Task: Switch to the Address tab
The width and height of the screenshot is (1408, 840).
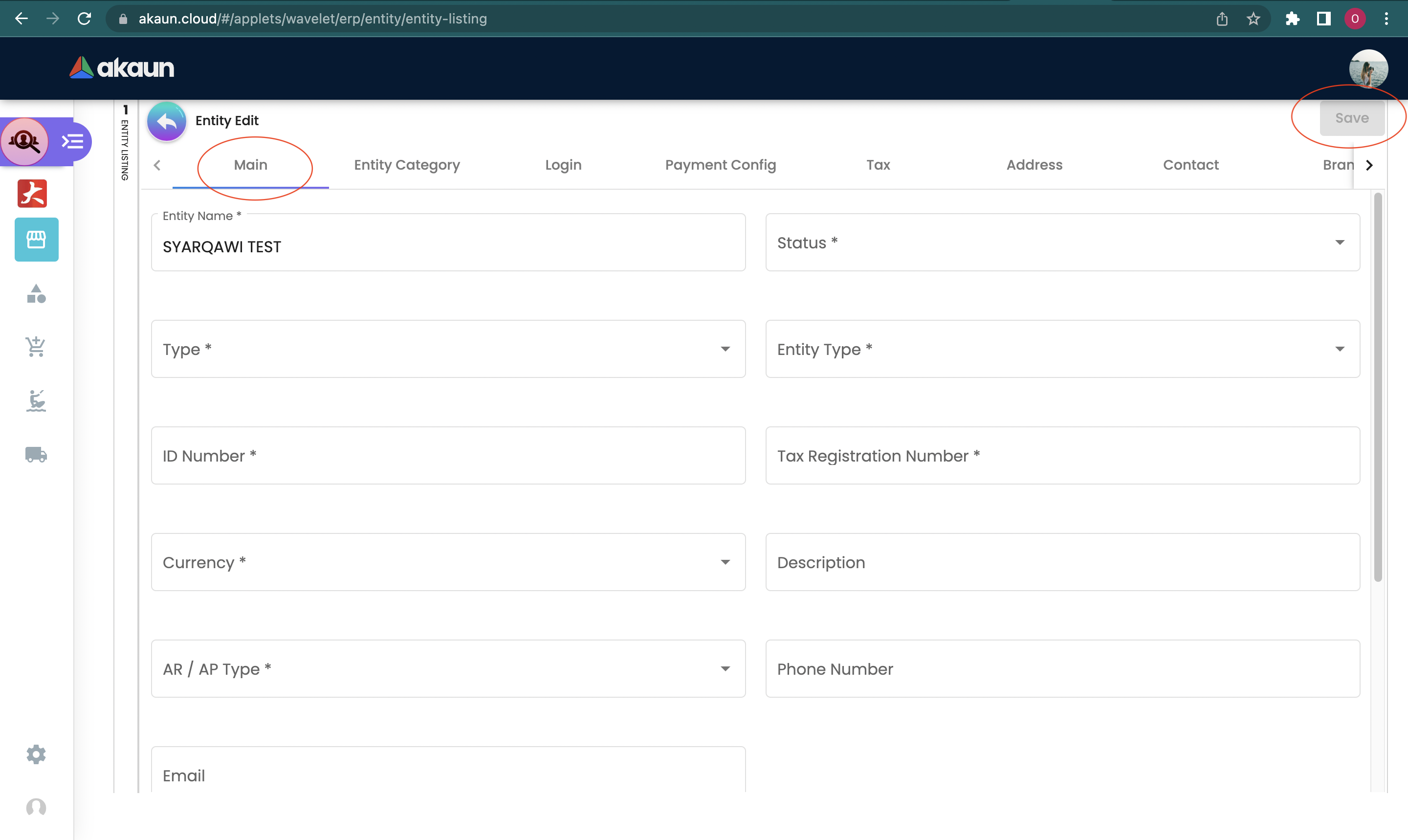Action: [1034, 165]
